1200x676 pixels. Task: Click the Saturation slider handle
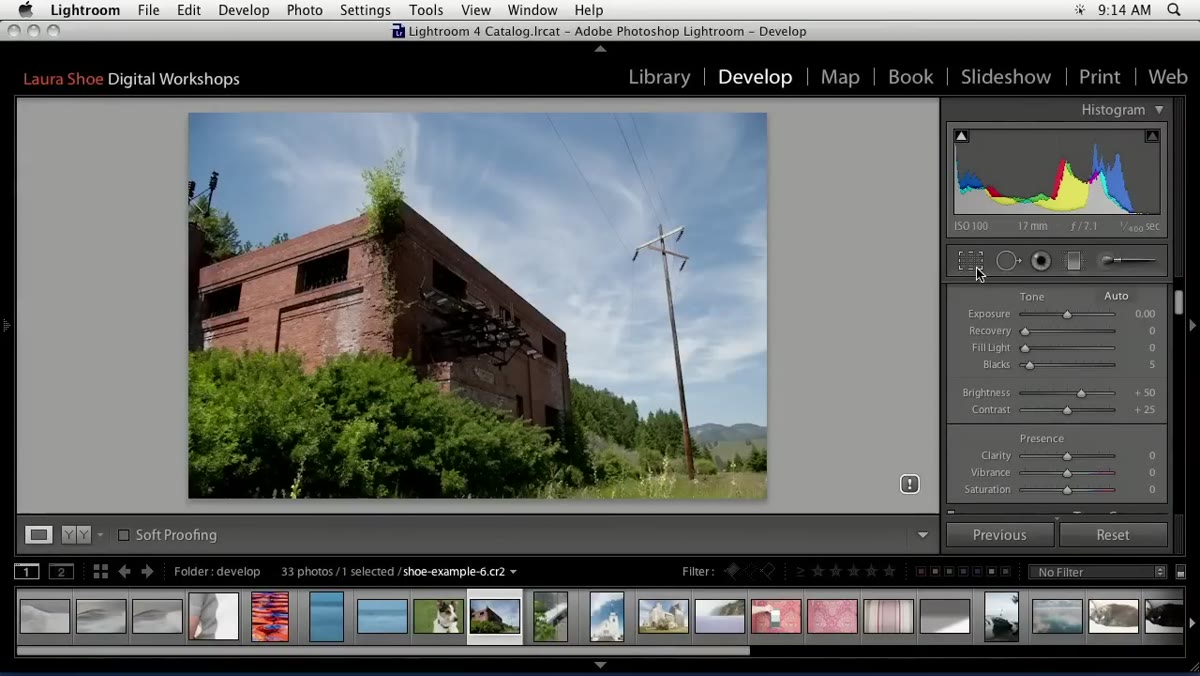point(1067,490)
